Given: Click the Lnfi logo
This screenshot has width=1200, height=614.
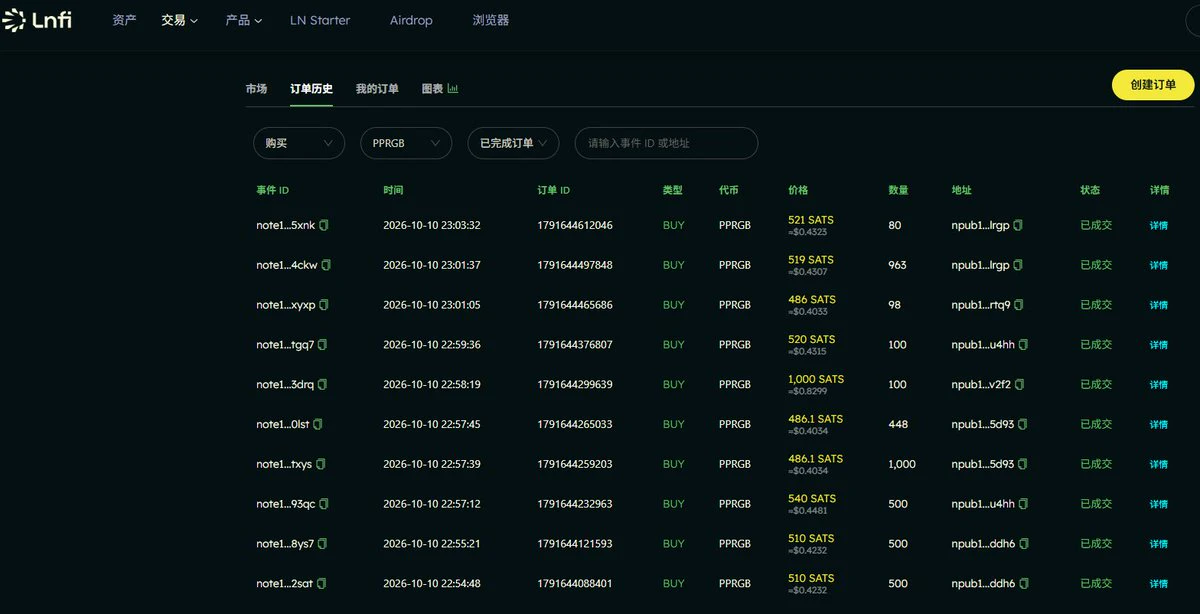Looking at the screenshot, I should [x=37, y=20].
